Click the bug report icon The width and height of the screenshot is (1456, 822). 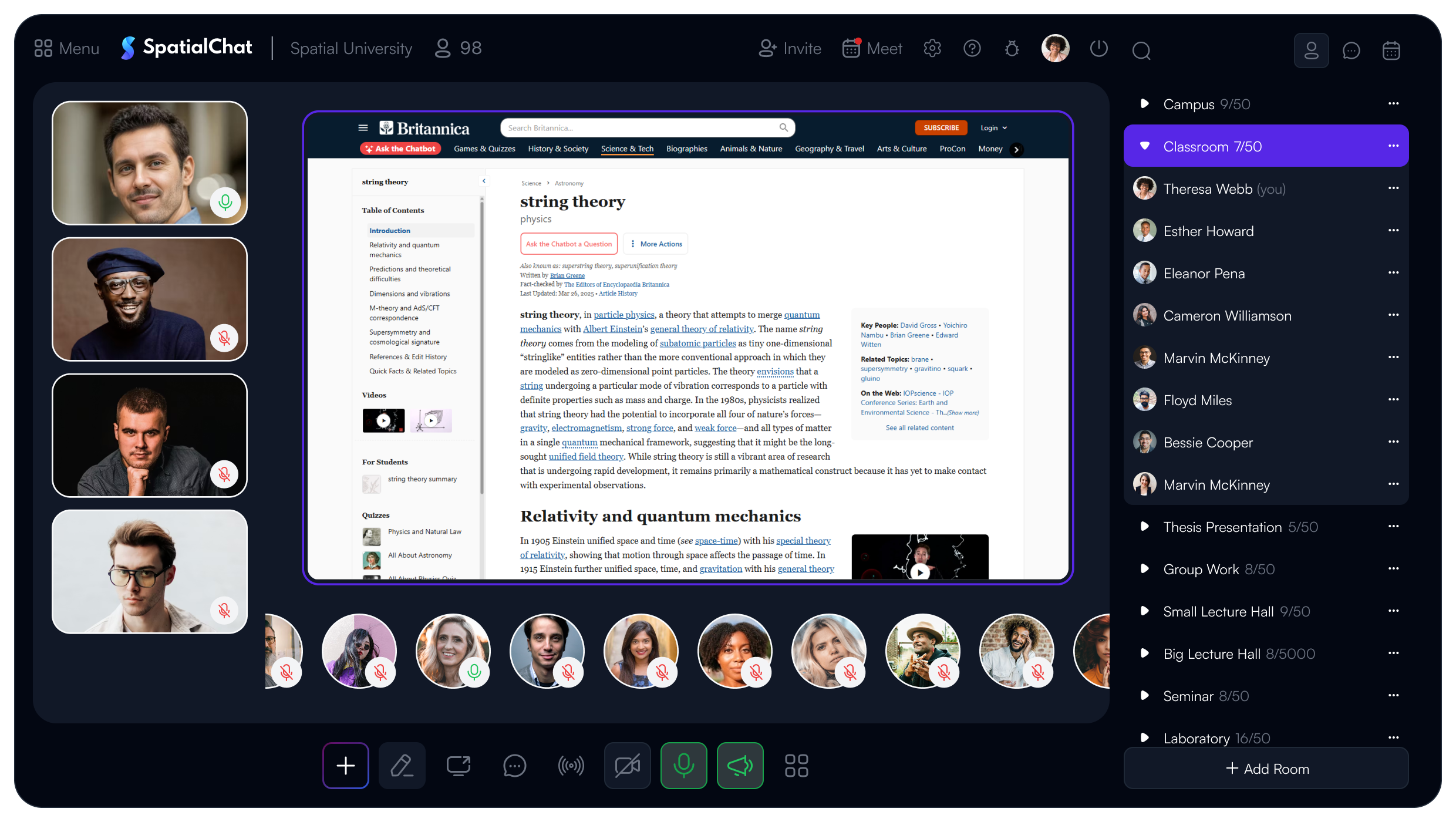coord(1012,48)
